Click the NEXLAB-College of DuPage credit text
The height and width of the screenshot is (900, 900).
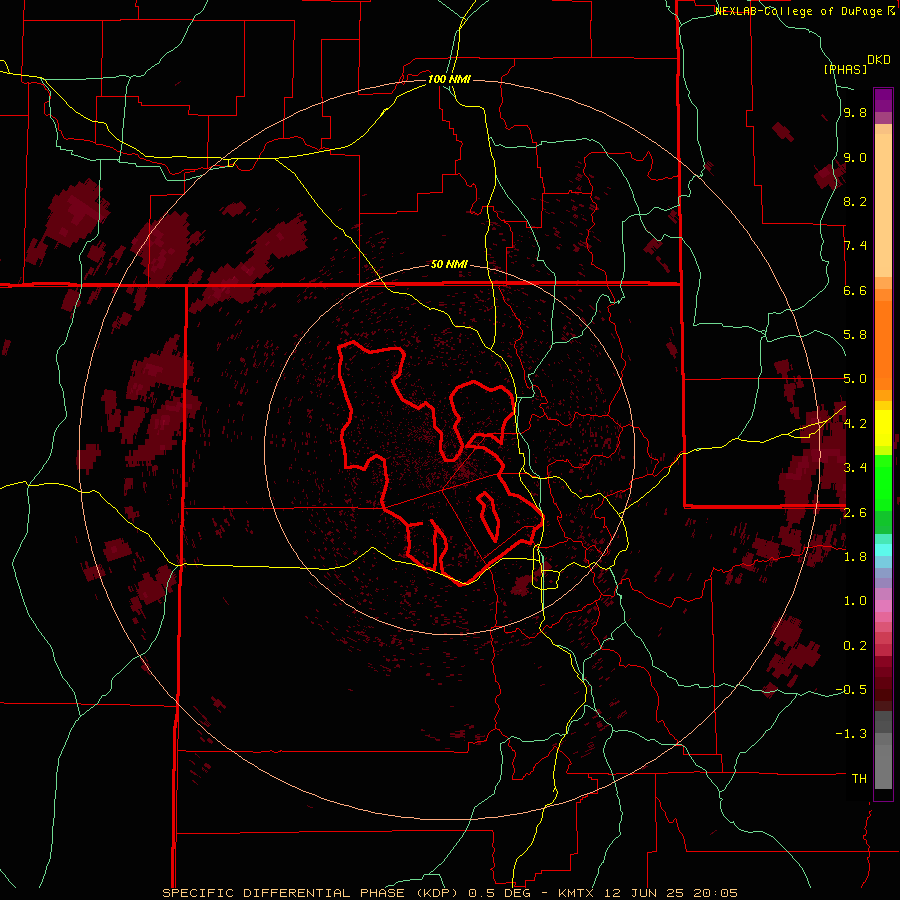click(805, 11)
